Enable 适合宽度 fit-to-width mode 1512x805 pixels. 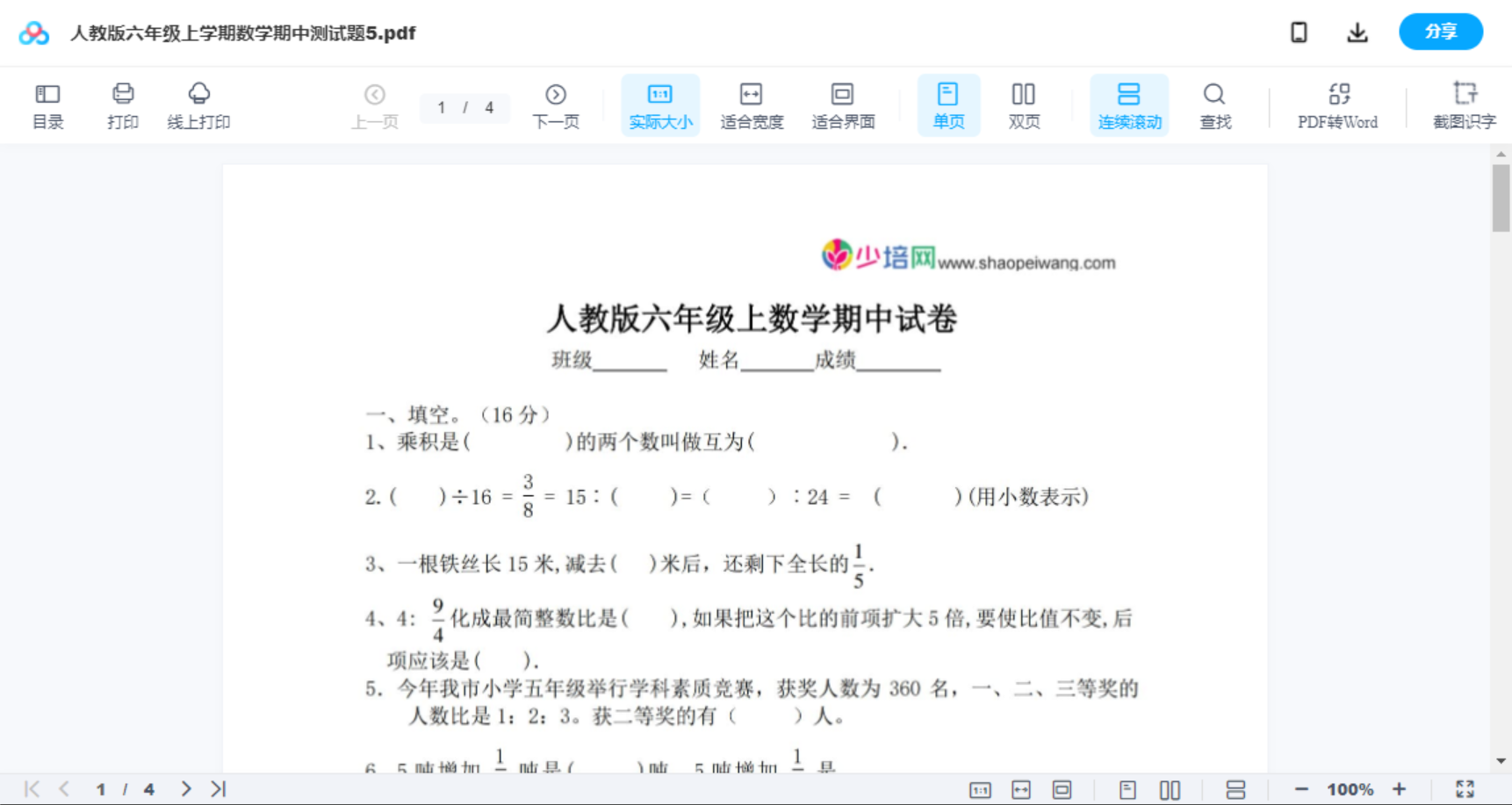click(752, 104)
